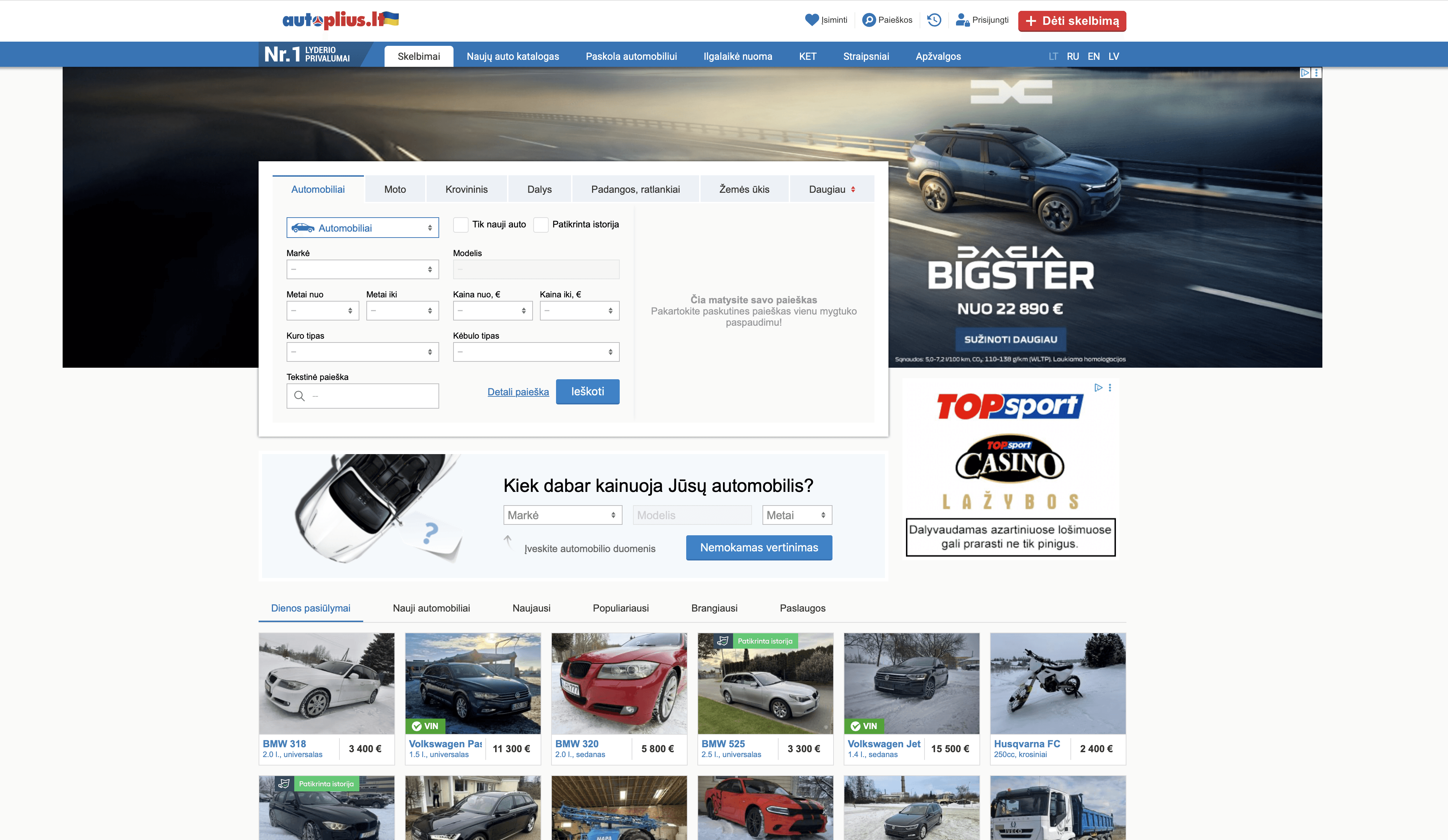Expand the Daugiau categories dropdown

pyautogui.click(x=831, y=190)
